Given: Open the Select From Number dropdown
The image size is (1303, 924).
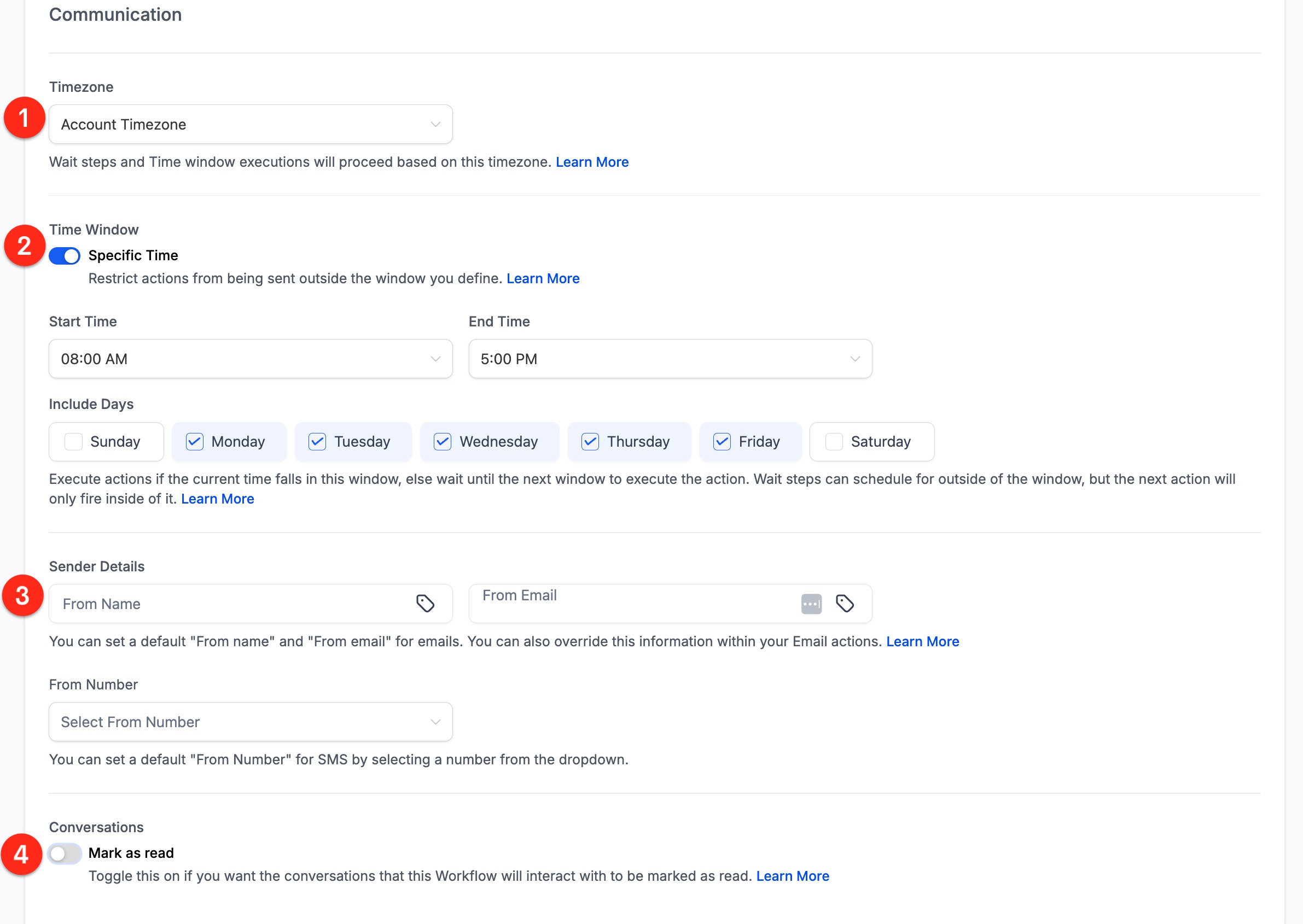Looking at the screenshot, I should point(251,722).
